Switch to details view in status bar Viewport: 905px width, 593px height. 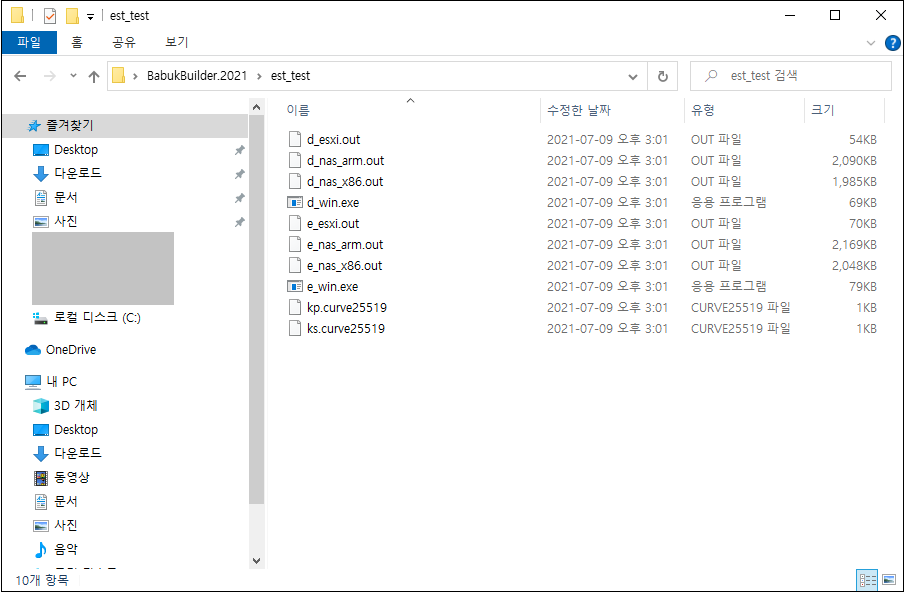(x=867, y=579)
